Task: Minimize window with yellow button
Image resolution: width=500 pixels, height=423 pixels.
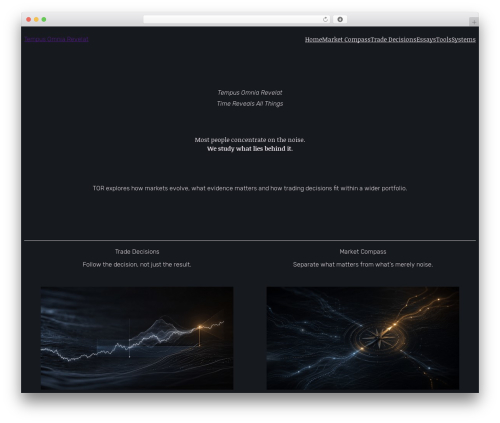Action: [x=36, y=19]
